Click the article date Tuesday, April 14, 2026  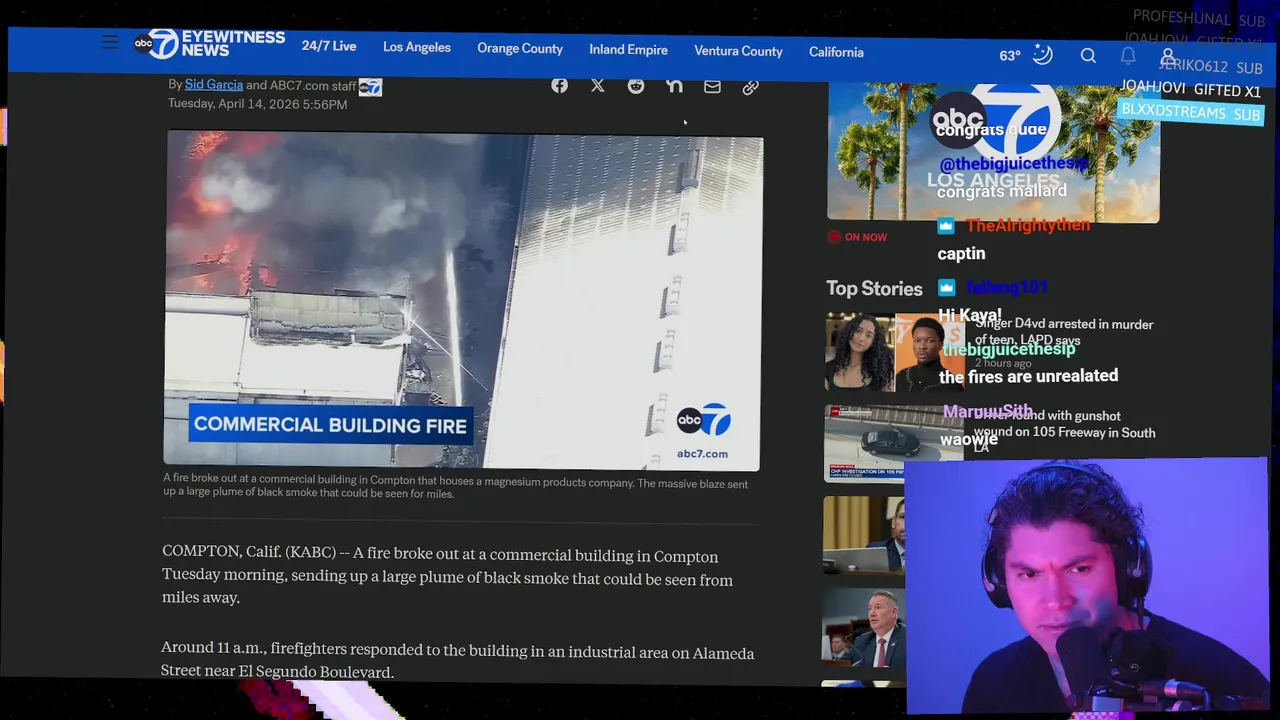(x=257, y=104)
